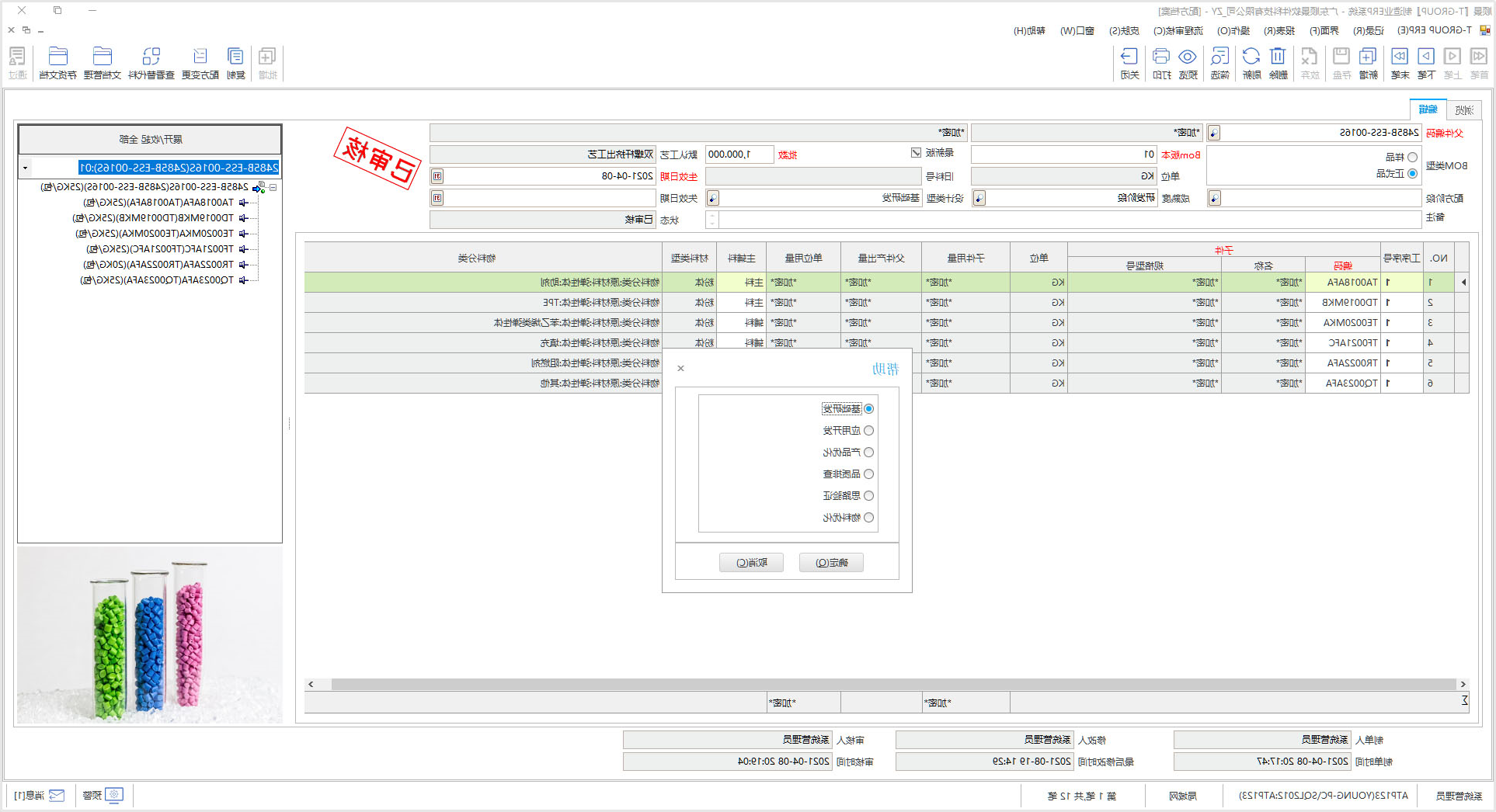1496x812 pixels.
Task: Open 文档管理 folder icon in toolbar
Action: pos(102,62)
